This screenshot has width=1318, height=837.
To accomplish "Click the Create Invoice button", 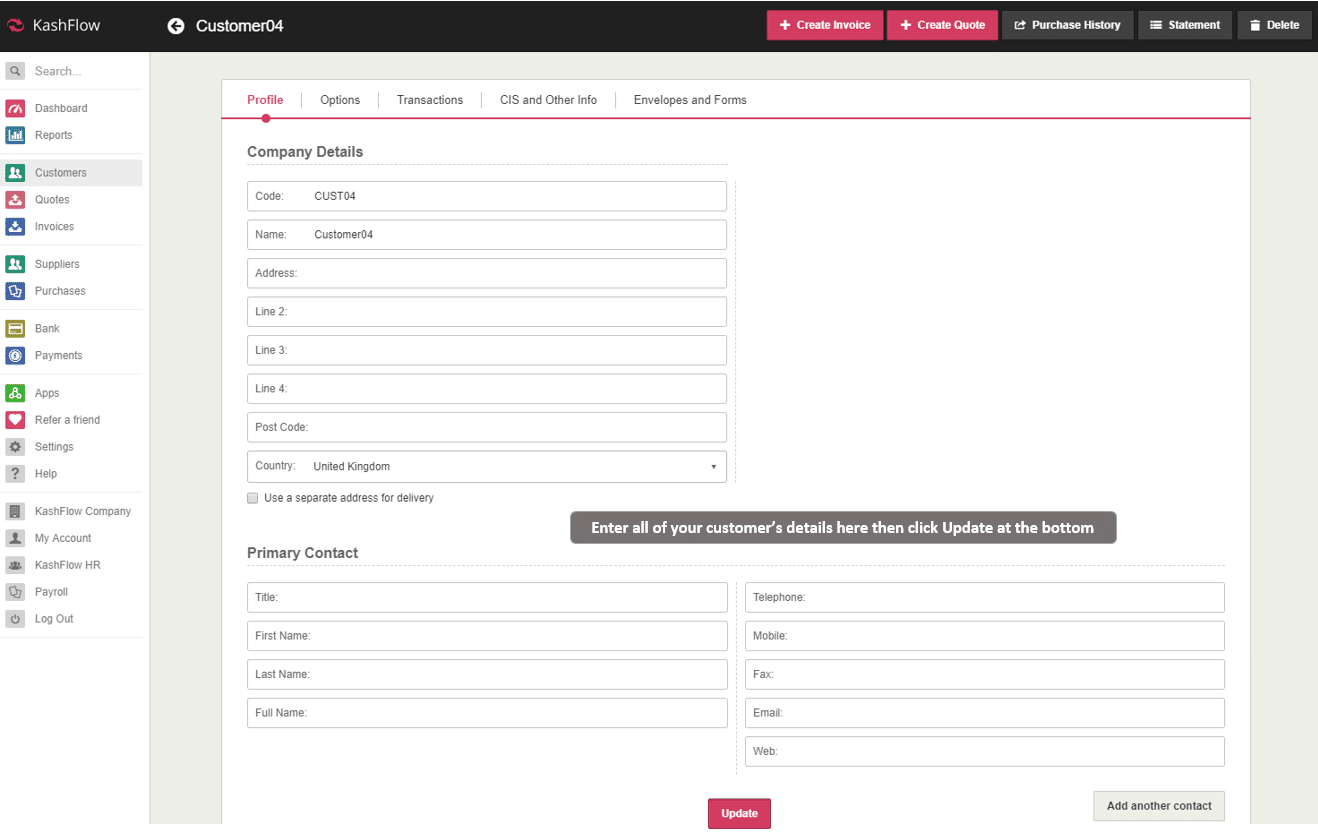I will click(825, 25).
